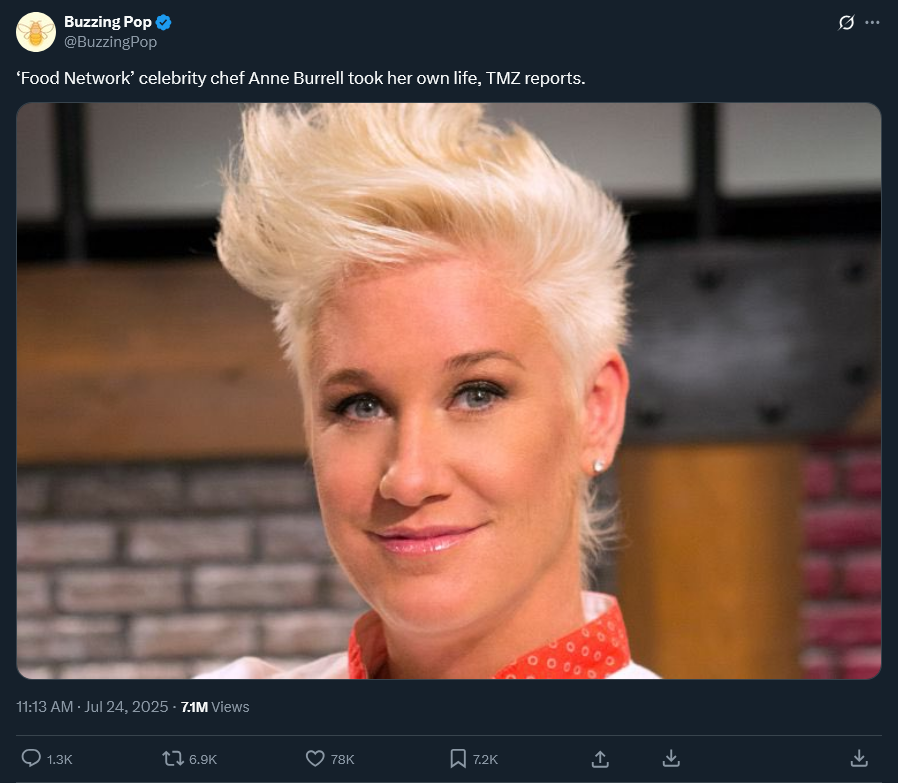
Task: Open the @BuzzingPop handle link
Action: (x=111, y=42)
